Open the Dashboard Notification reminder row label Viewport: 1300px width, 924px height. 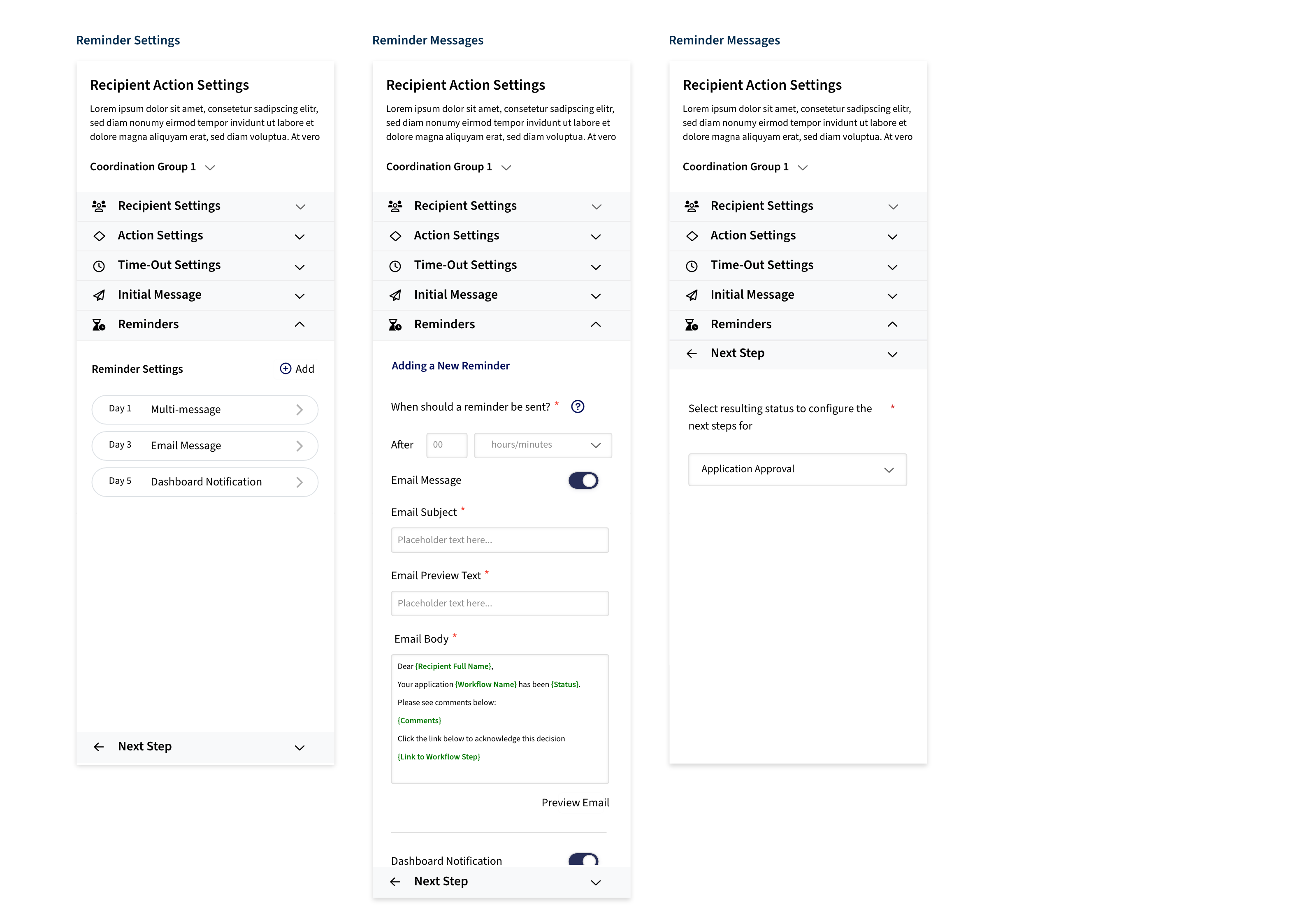point(207,482)
